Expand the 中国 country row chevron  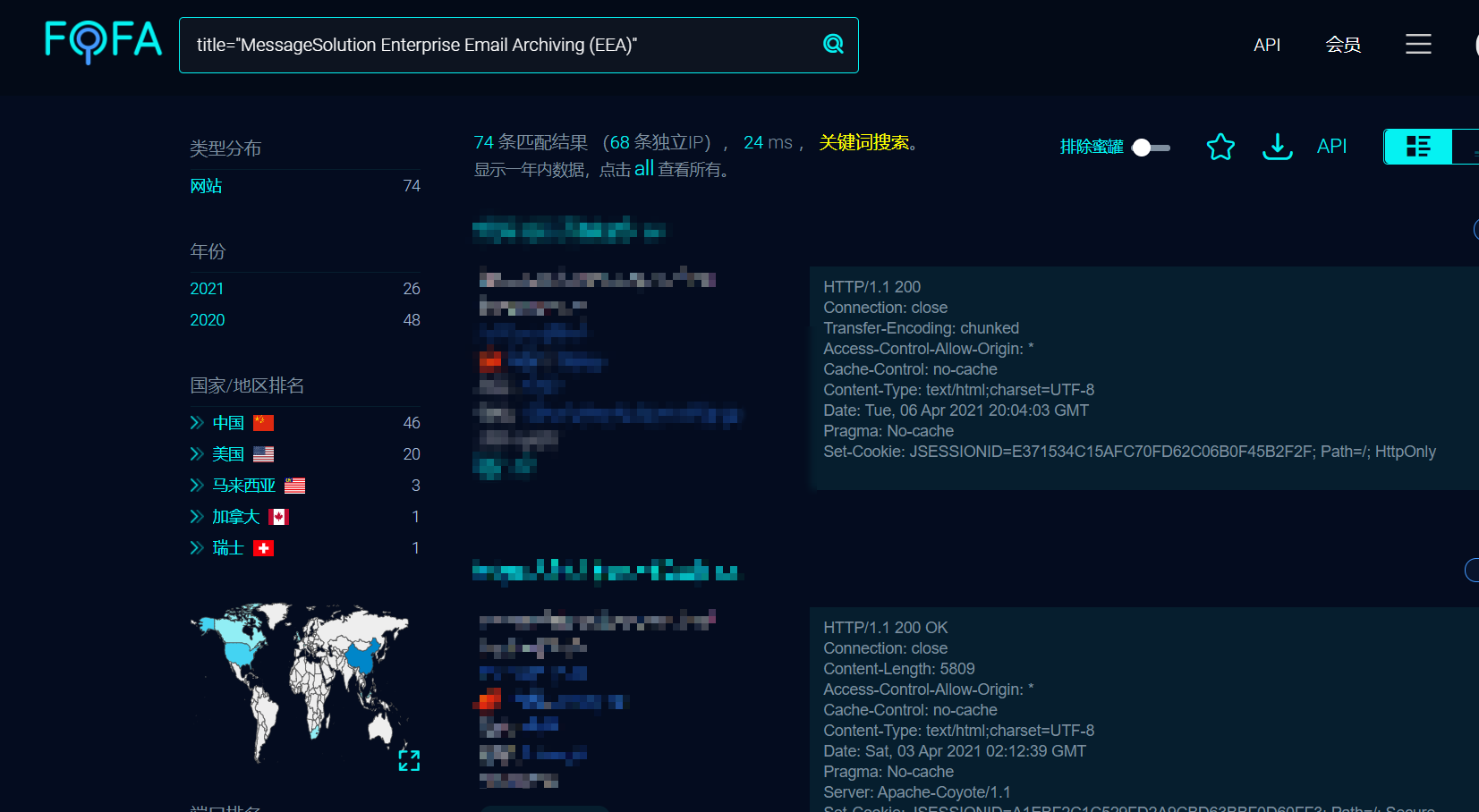pos(197,423)
